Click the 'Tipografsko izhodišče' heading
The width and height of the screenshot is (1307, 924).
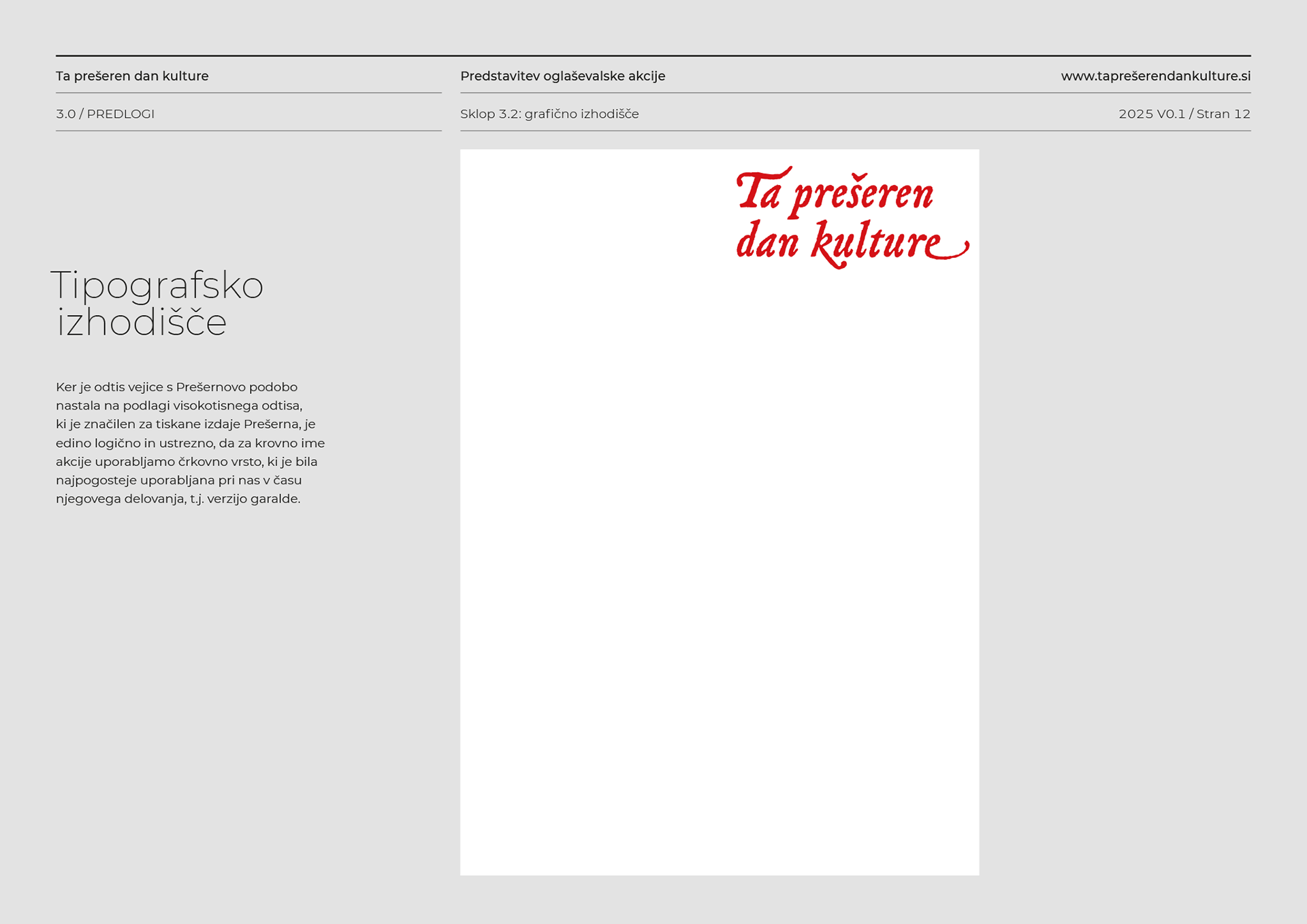pyautogui.click(x=157, y=303)
